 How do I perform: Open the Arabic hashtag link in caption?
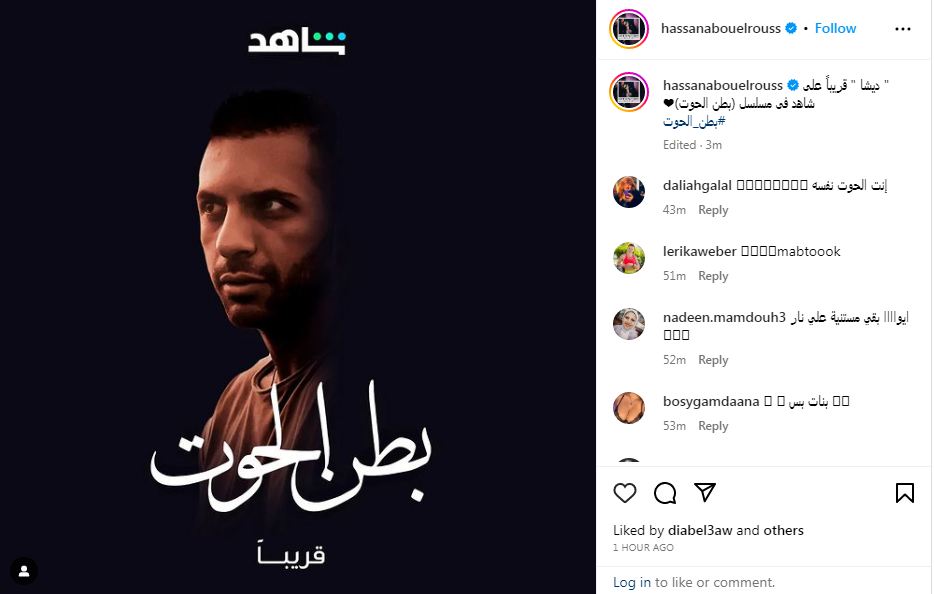point(694,122)
